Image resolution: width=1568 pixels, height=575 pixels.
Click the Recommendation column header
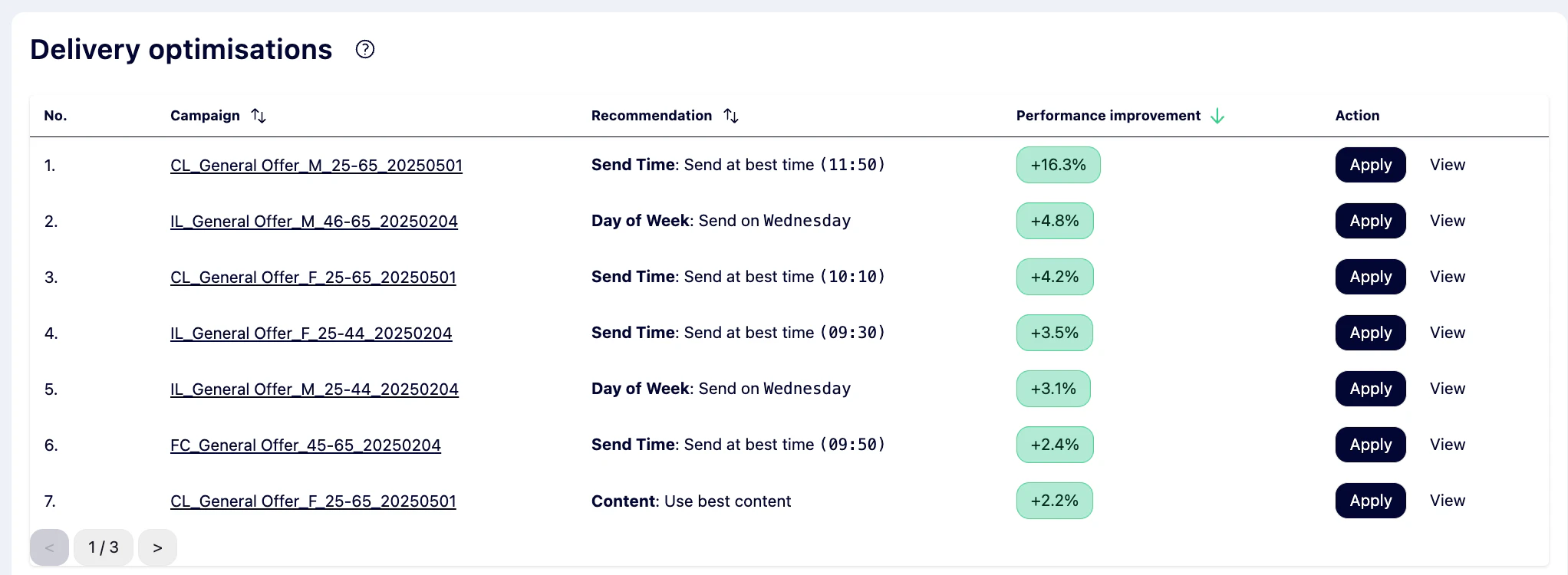(x=651, y=115)
